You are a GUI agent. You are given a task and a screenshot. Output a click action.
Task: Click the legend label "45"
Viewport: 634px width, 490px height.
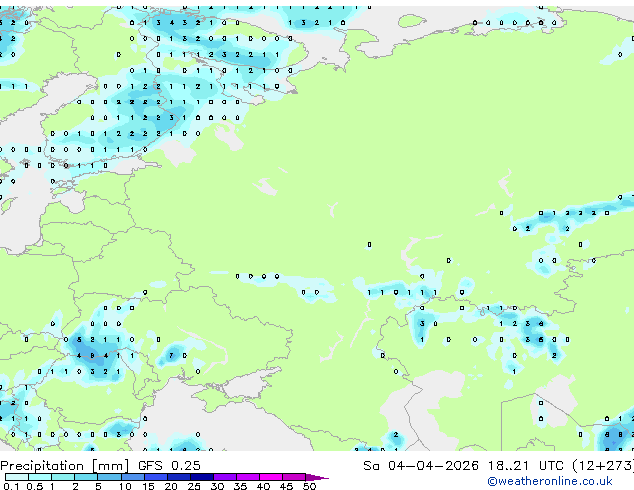[286, 486]
